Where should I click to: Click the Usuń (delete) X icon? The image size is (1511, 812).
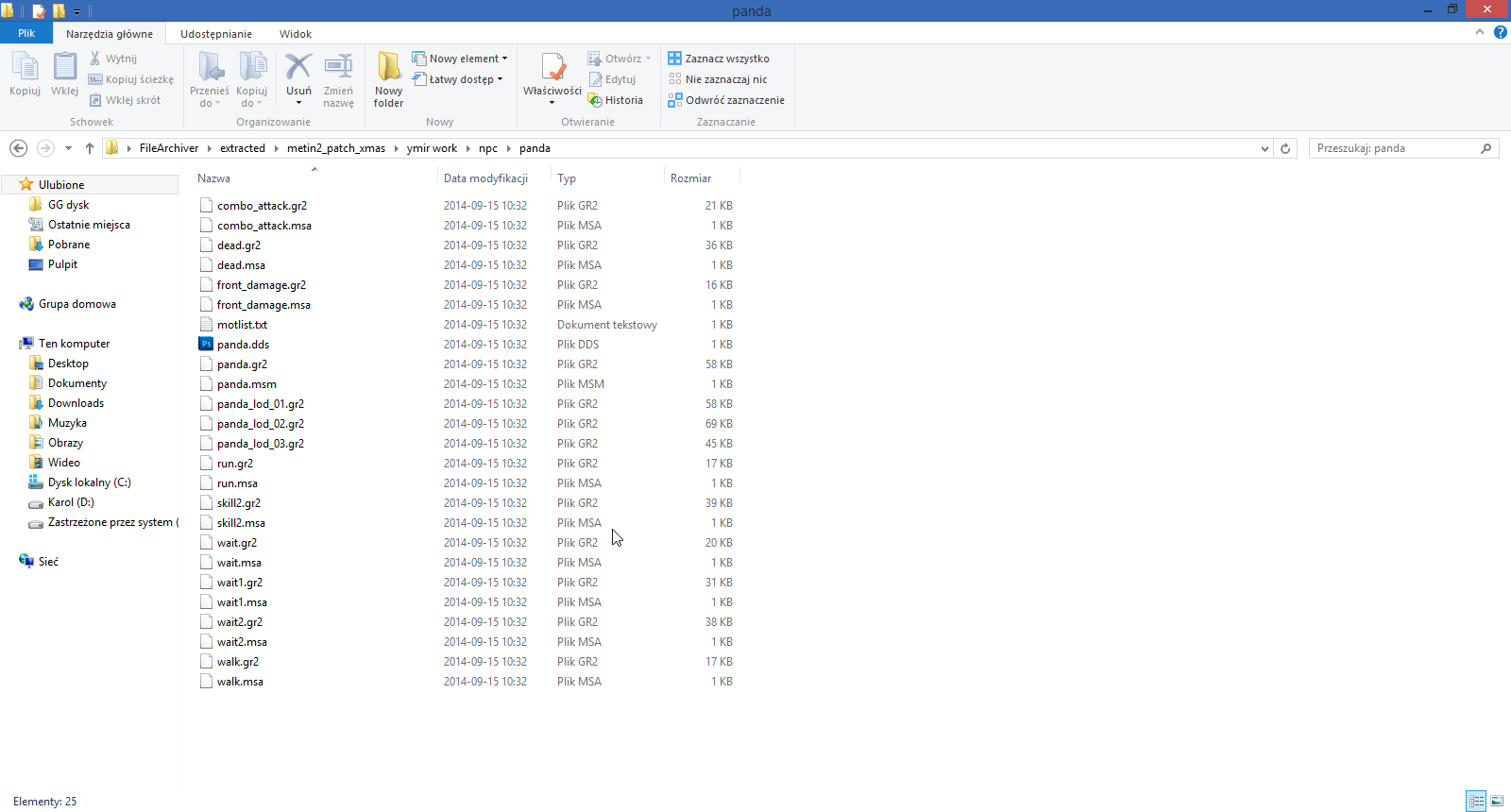coord(298,67)
